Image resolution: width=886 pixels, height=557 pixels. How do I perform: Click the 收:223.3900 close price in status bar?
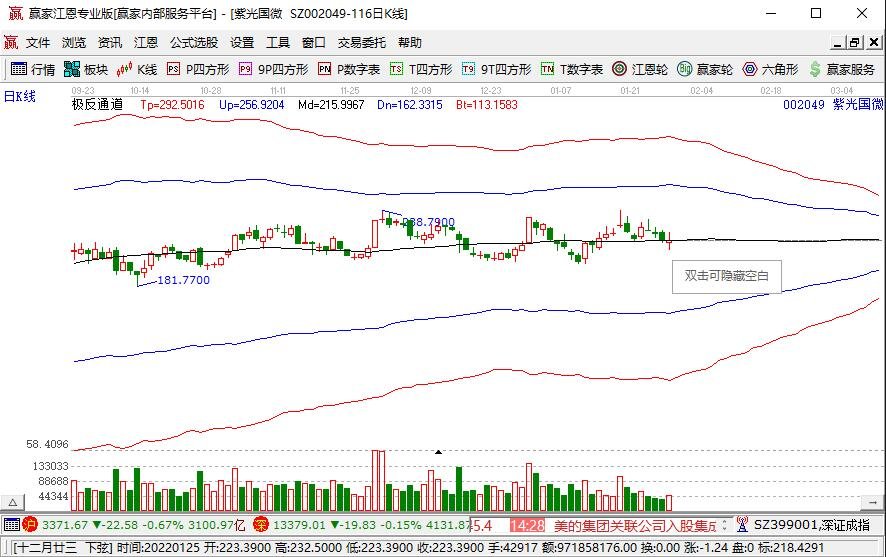tap(454, 547)
